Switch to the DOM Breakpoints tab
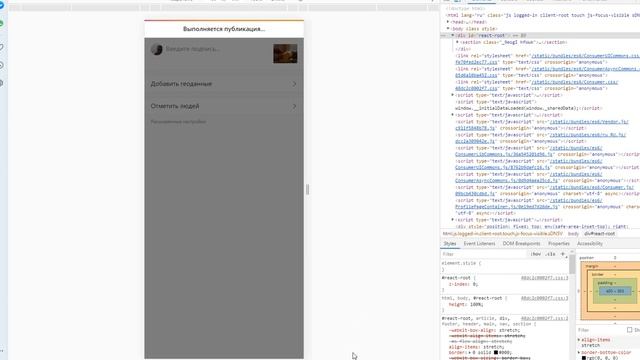The width and height of the screenshot is (640, 360). 521,244
